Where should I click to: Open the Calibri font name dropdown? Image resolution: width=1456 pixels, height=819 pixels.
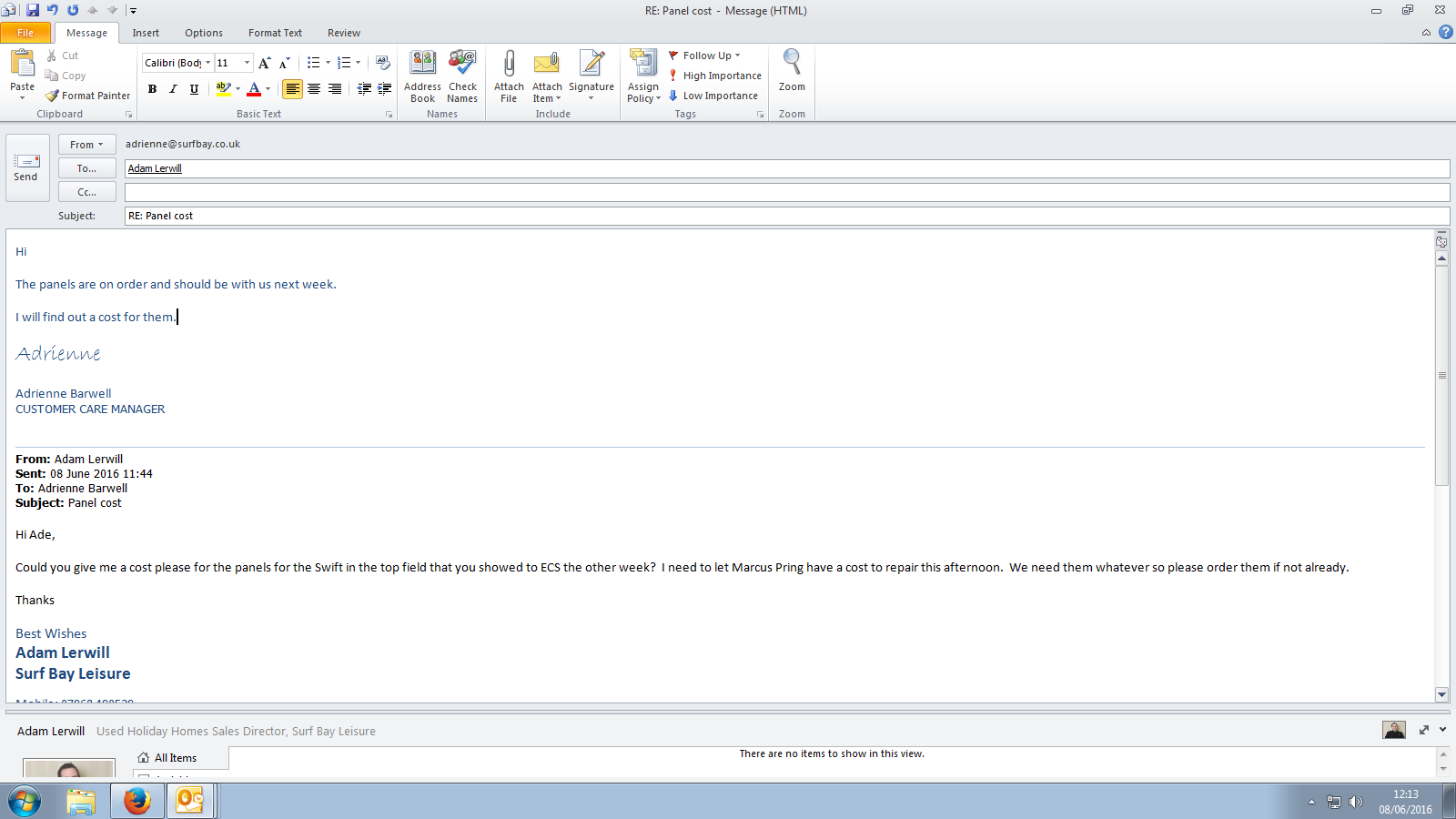pyautogui.click(x=207, y=63)
